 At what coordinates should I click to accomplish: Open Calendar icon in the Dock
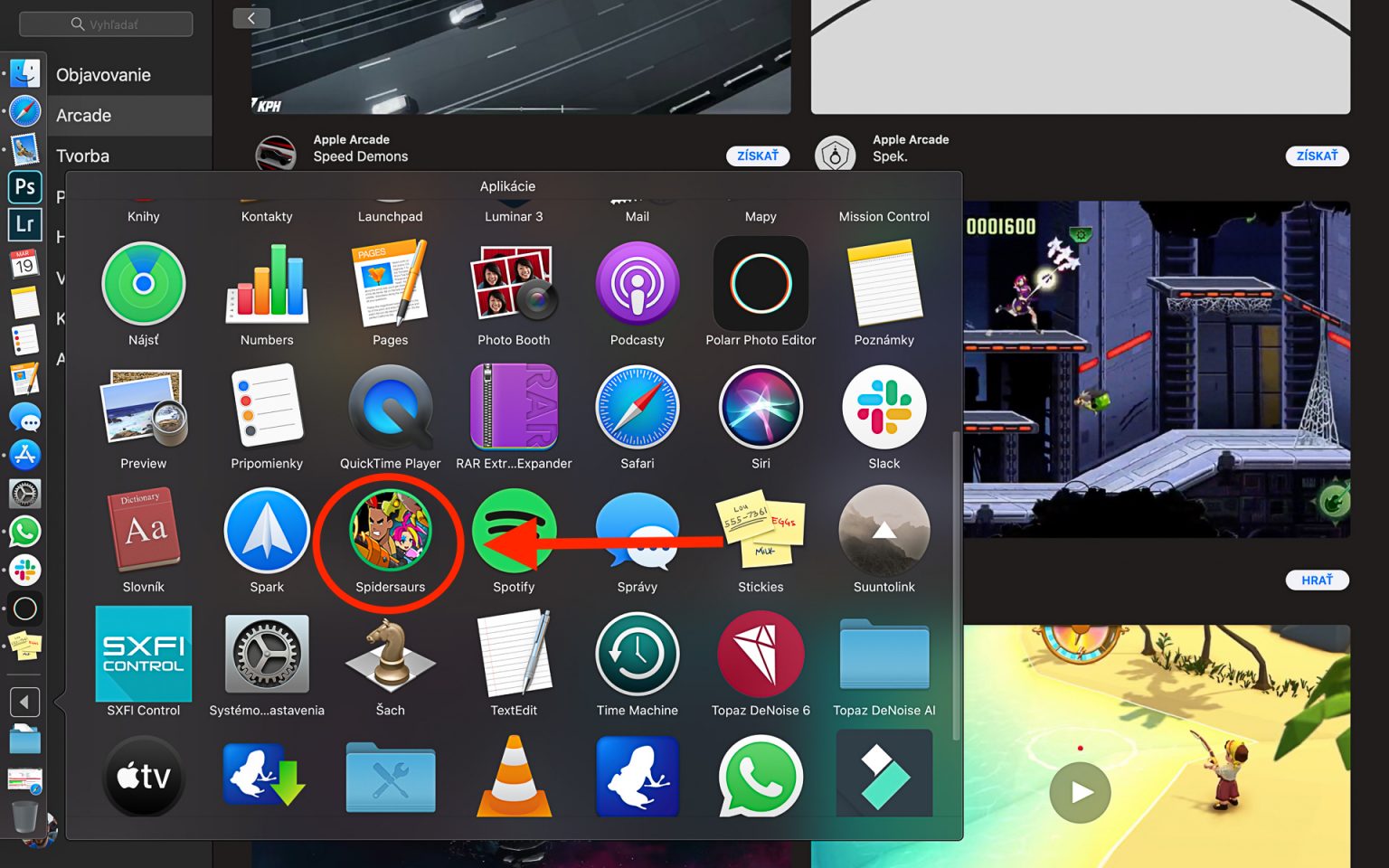[24, 264]
